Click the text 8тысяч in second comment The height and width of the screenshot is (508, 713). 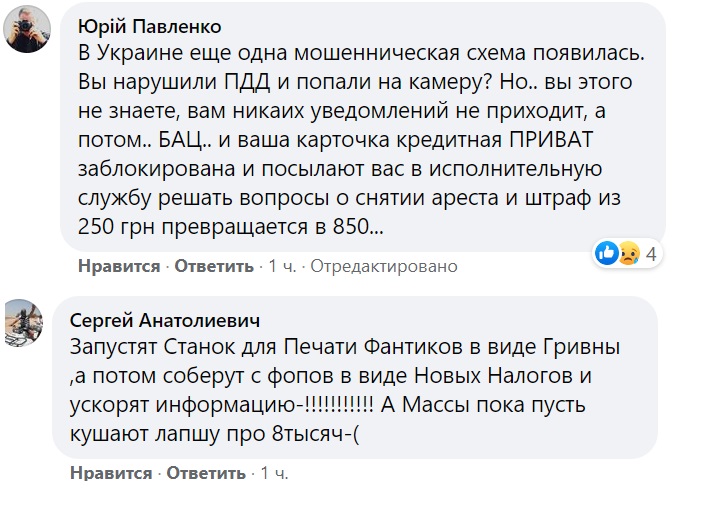(307, 433)
